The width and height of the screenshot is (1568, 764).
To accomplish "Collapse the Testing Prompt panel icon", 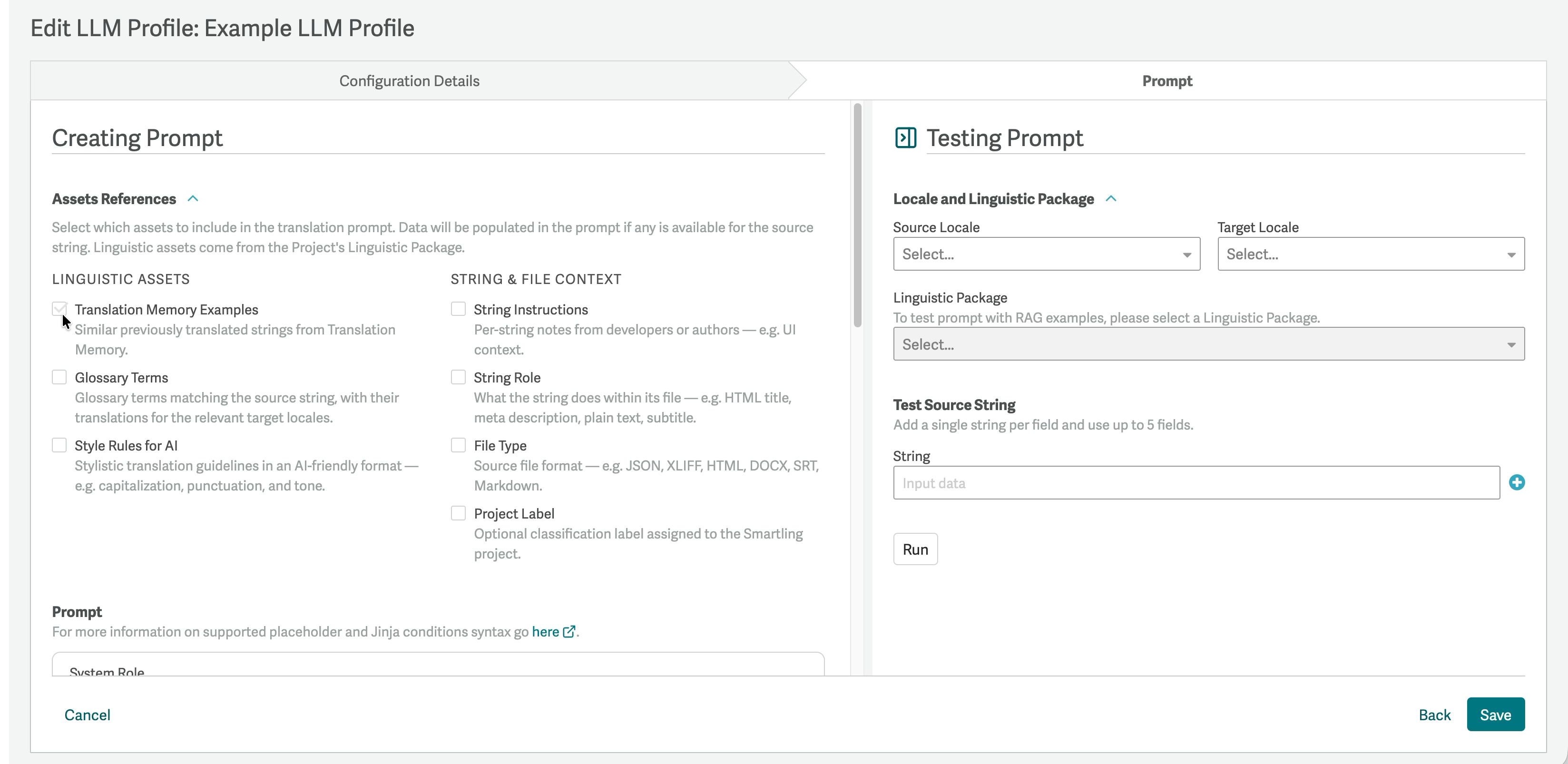I will pyautogui.click(x=905, y=137).
